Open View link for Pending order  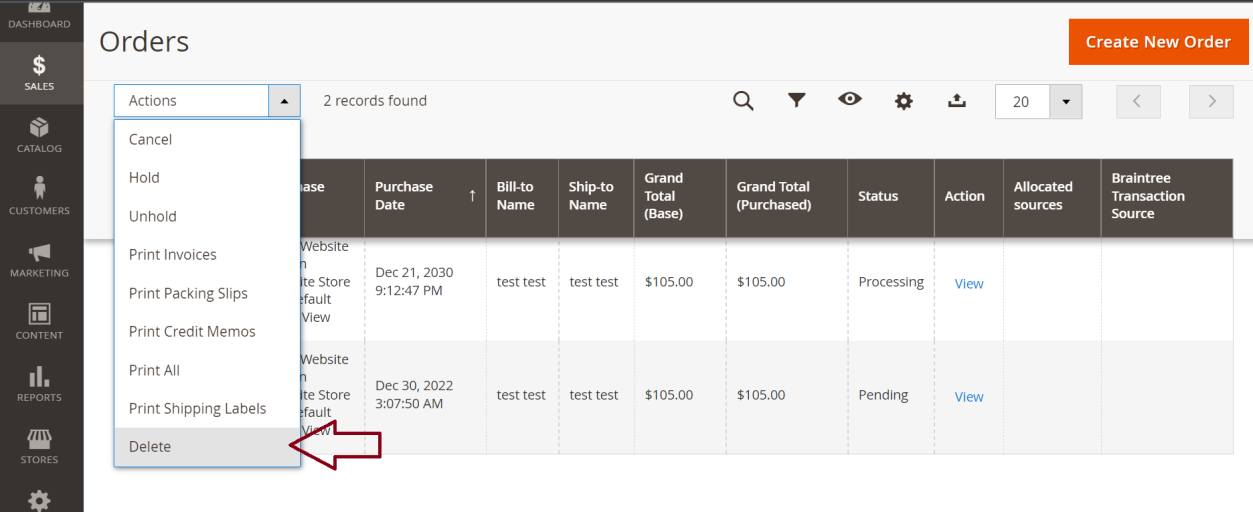point(968,397)
